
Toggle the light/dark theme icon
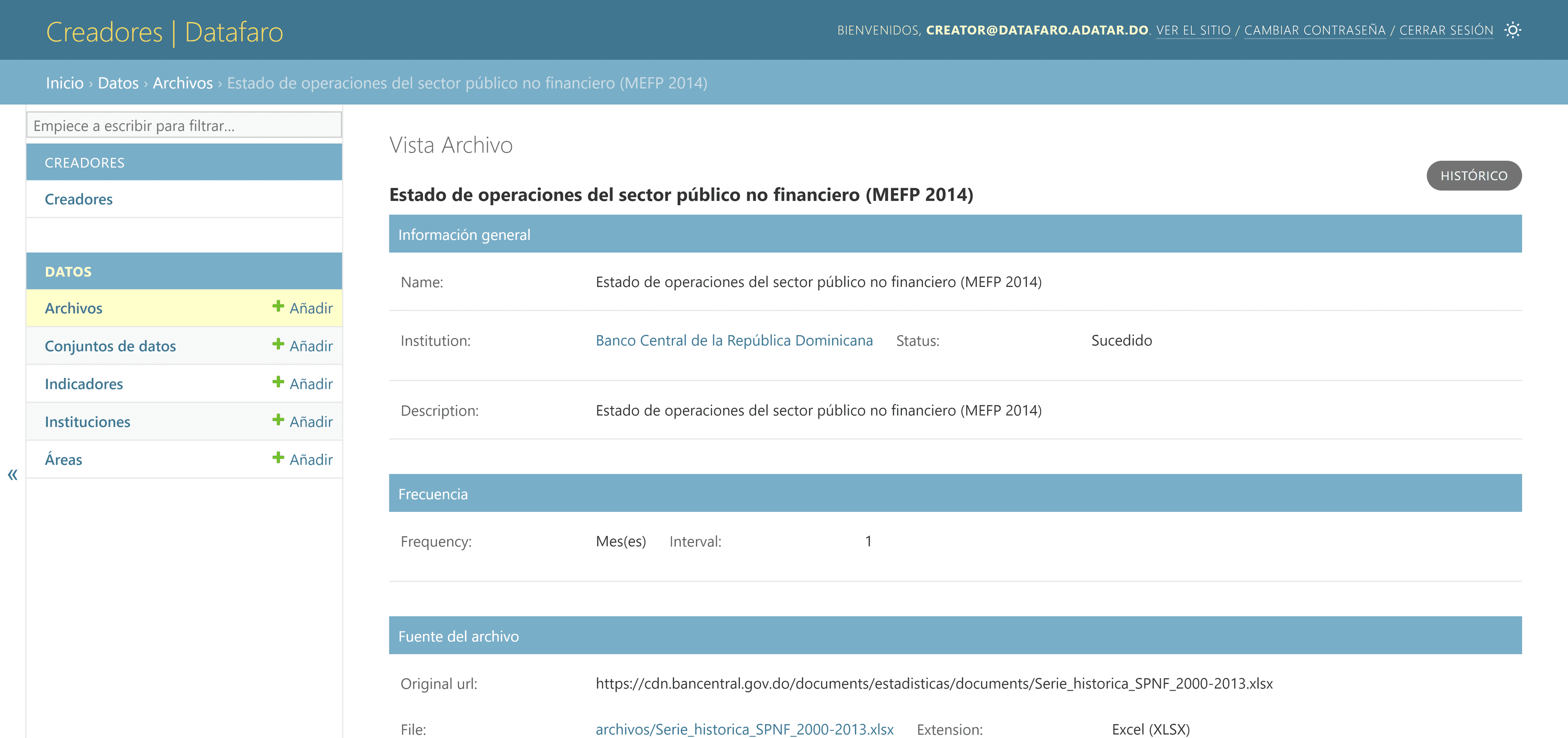(1512, 30)
